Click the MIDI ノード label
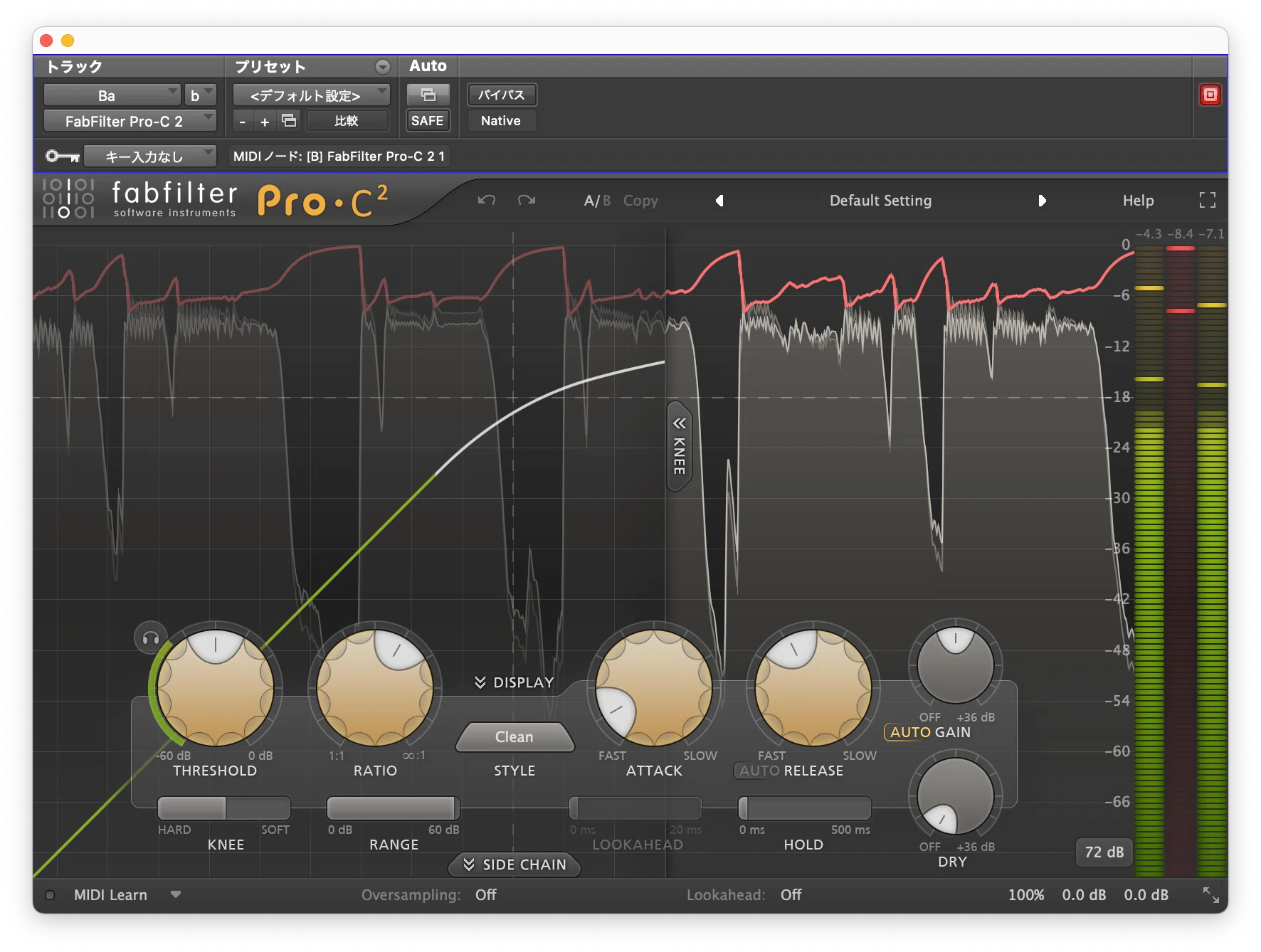Viewport: 1261px width, 952px height. [339, 156]
